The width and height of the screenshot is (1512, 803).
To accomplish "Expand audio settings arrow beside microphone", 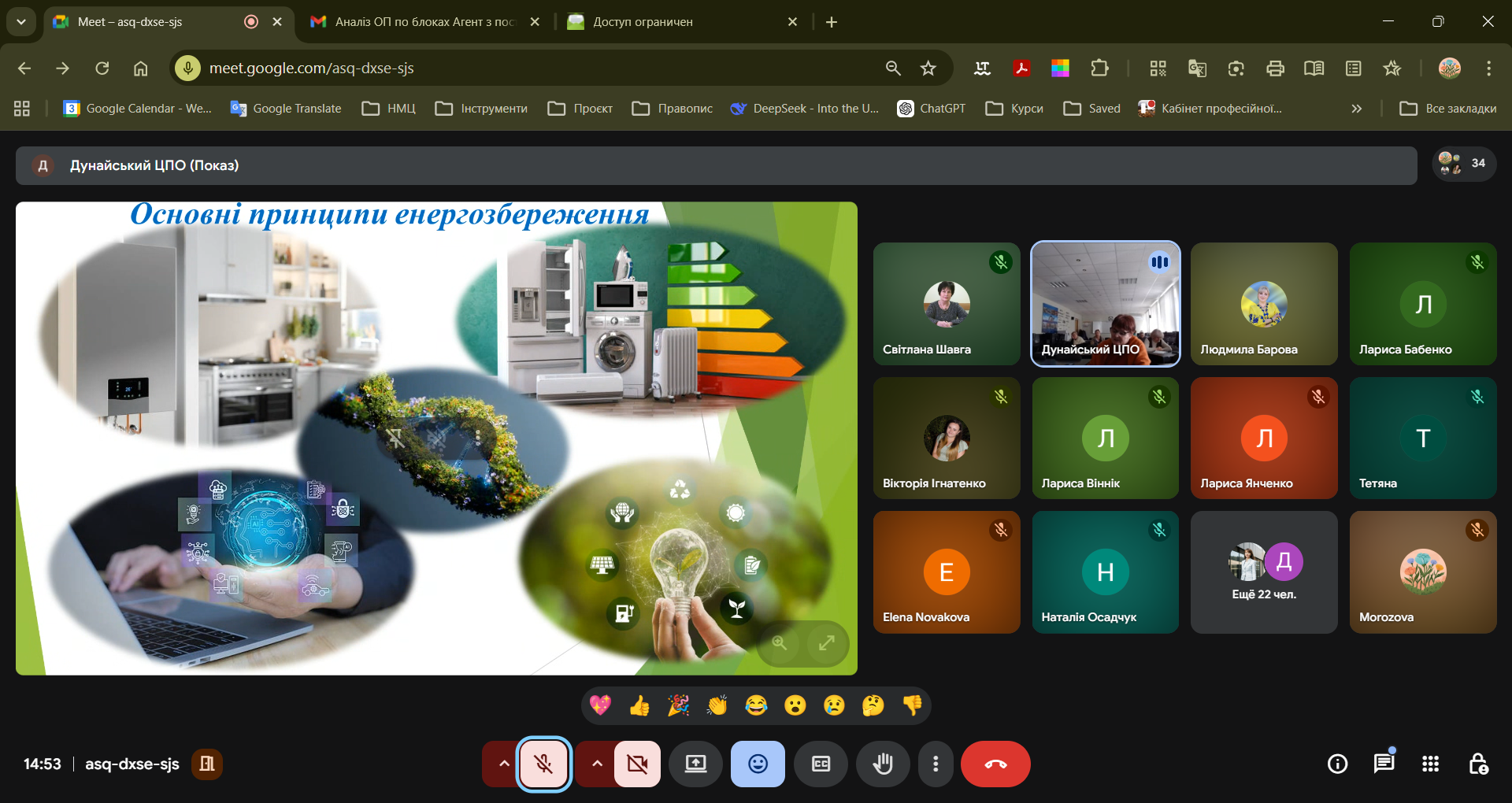I will click(504, 764).
